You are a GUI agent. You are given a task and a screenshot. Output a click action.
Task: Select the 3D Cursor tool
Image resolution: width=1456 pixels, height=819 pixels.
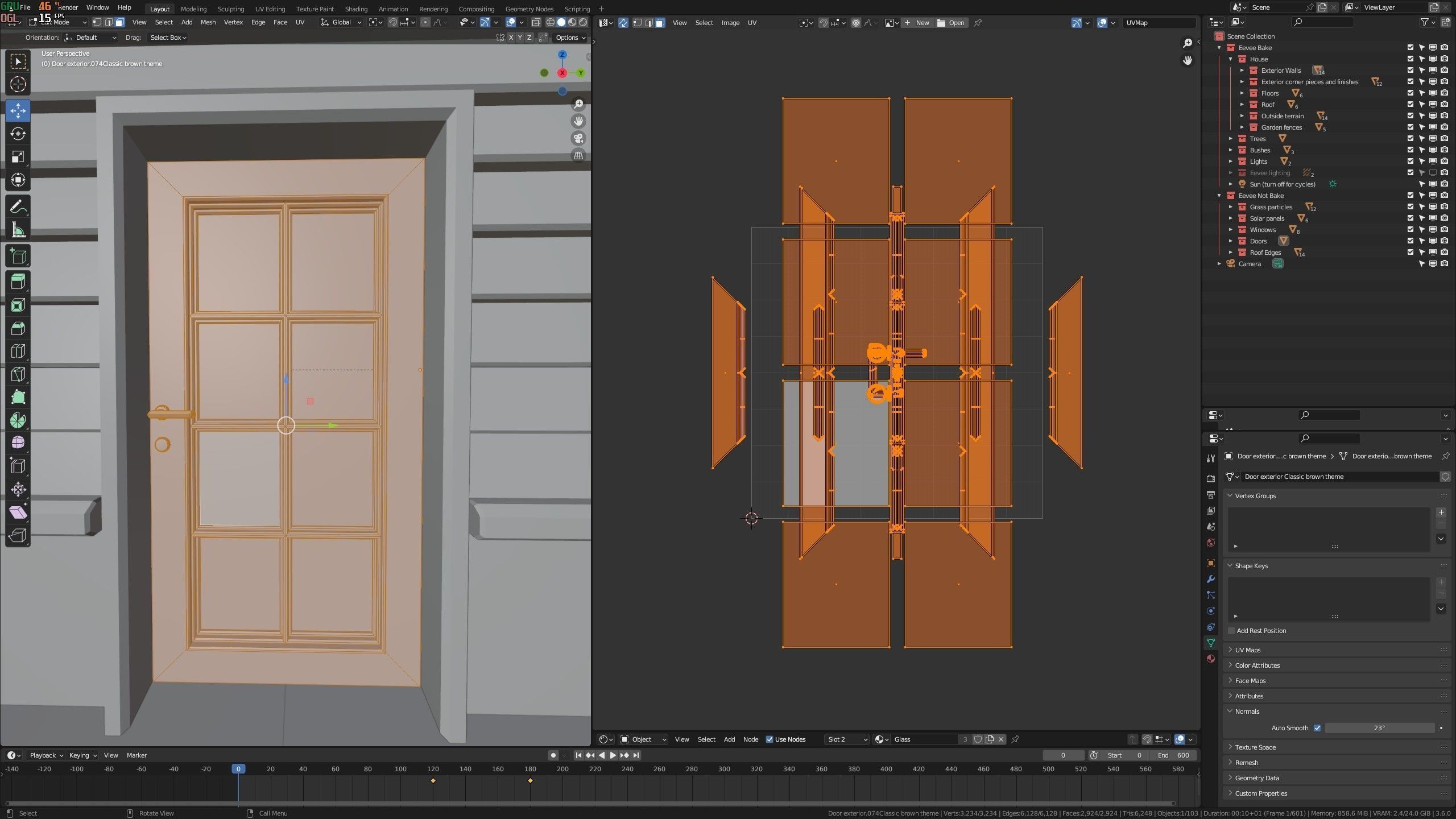18,84
